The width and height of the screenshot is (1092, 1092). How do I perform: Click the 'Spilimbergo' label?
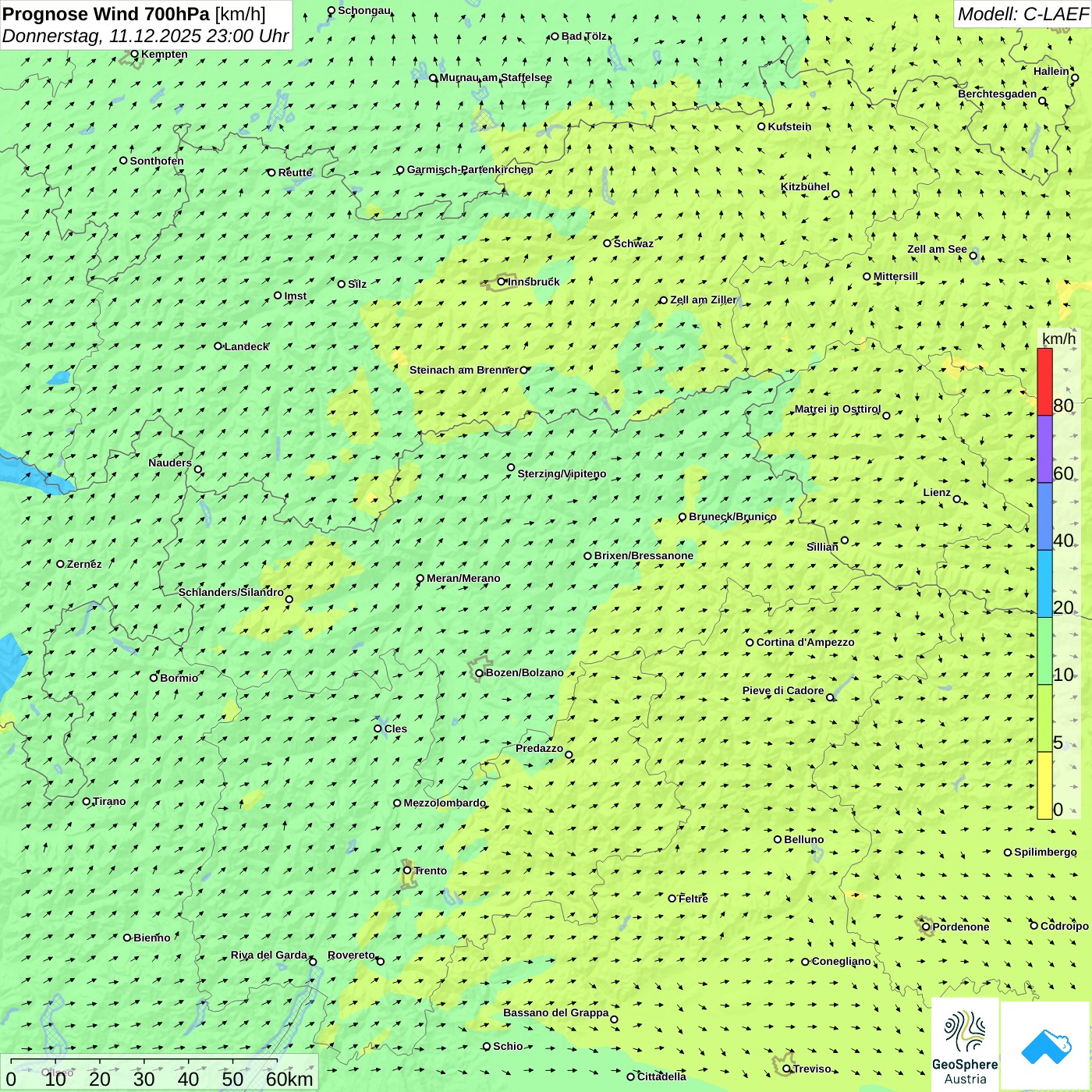point(1045,852)
